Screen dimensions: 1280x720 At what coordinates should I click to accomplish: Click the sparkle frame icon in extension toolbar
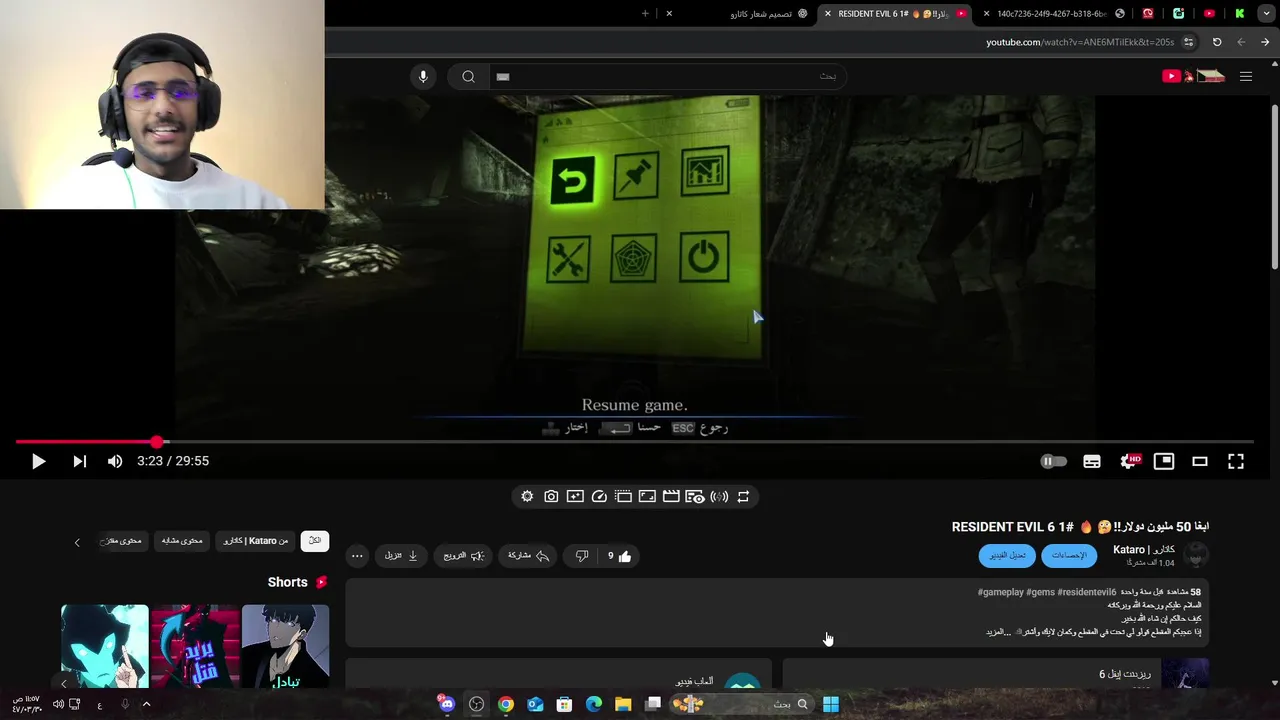coord(575,496)
